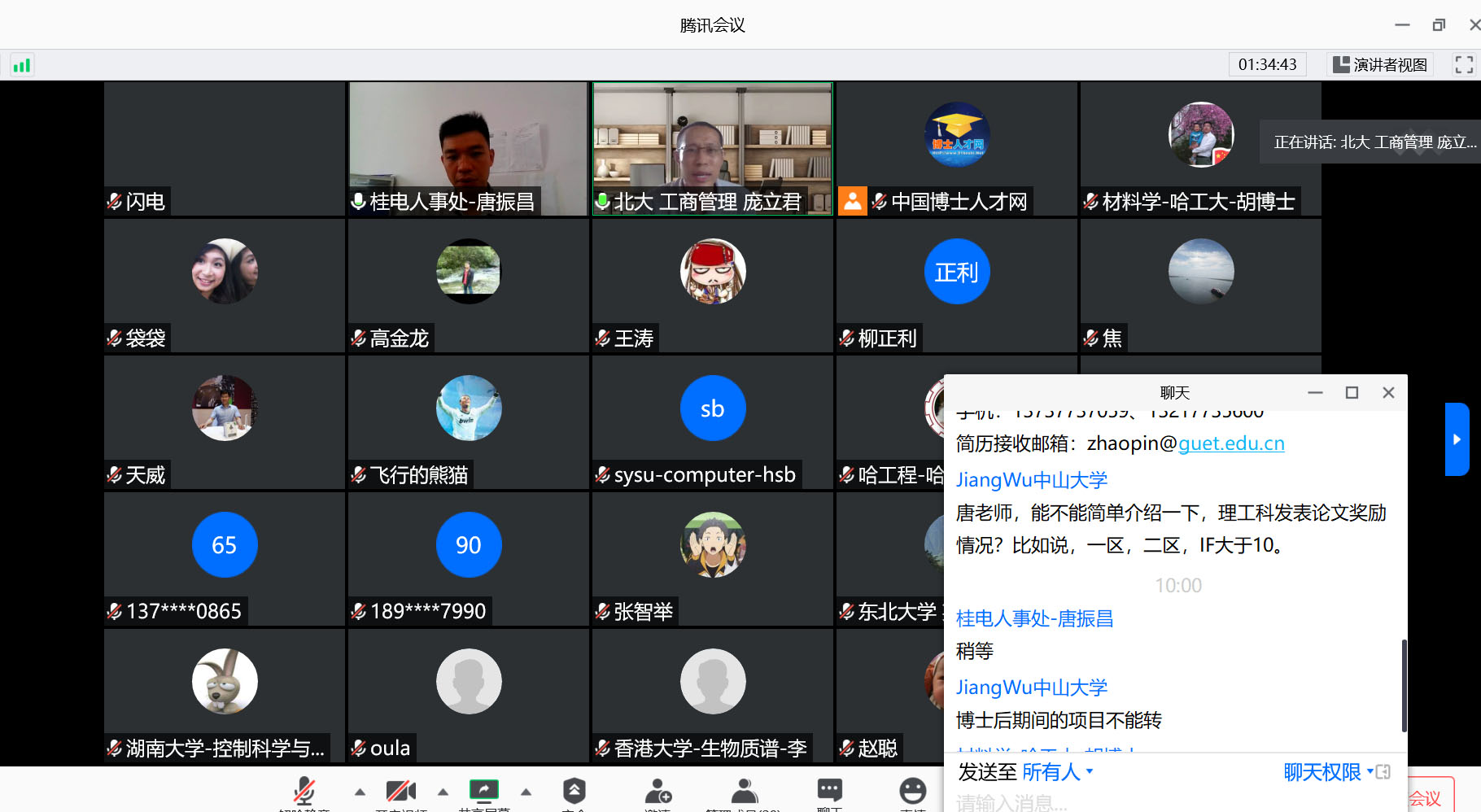This screenshot has height=812, width=1481.
Task: Open the security shield icon
Action: 574,790
